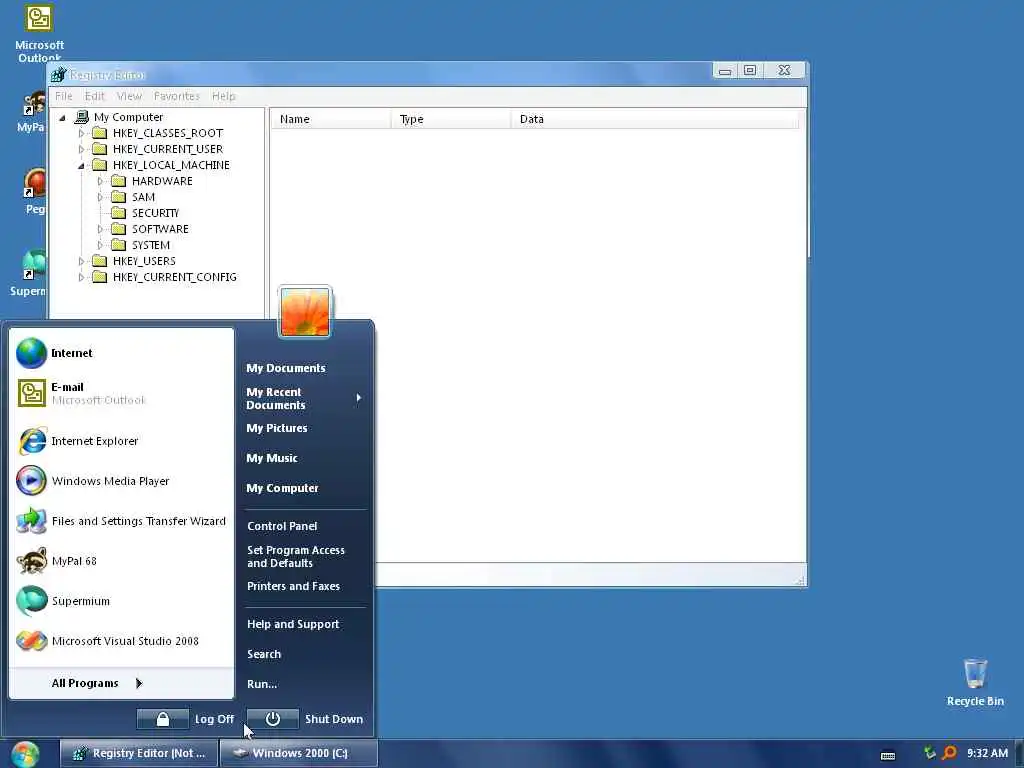1024x768 pixels.
Task: Open the Help menu in Registry Editor
Action: coord(223,96)
